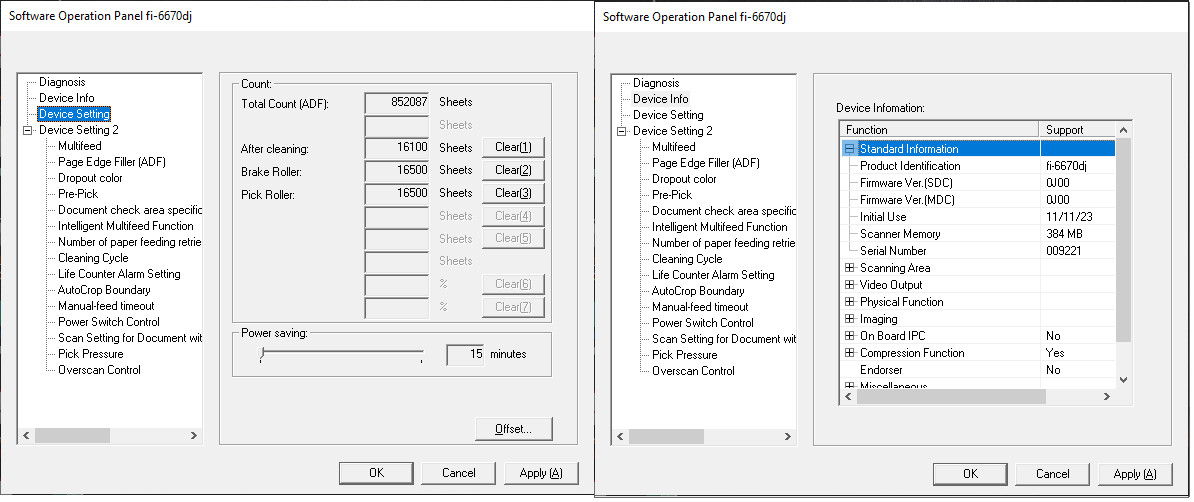The width and height of the screenshot is (1194, 502).
Task: Click Total Count (ADF) value field
Action: pos(397,102)
